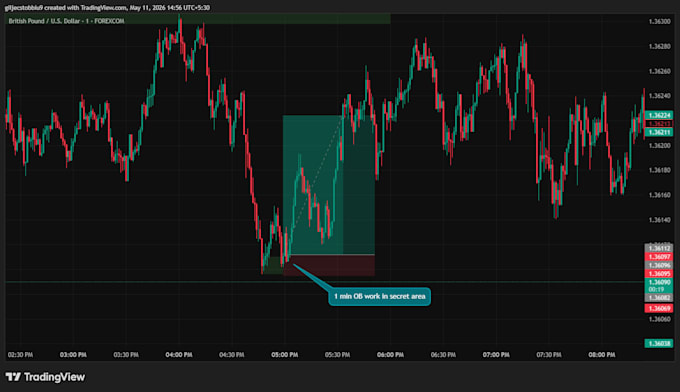Click the 1.36180 price axis tick
Screen dimensions: 680x392
click(659, 170)
